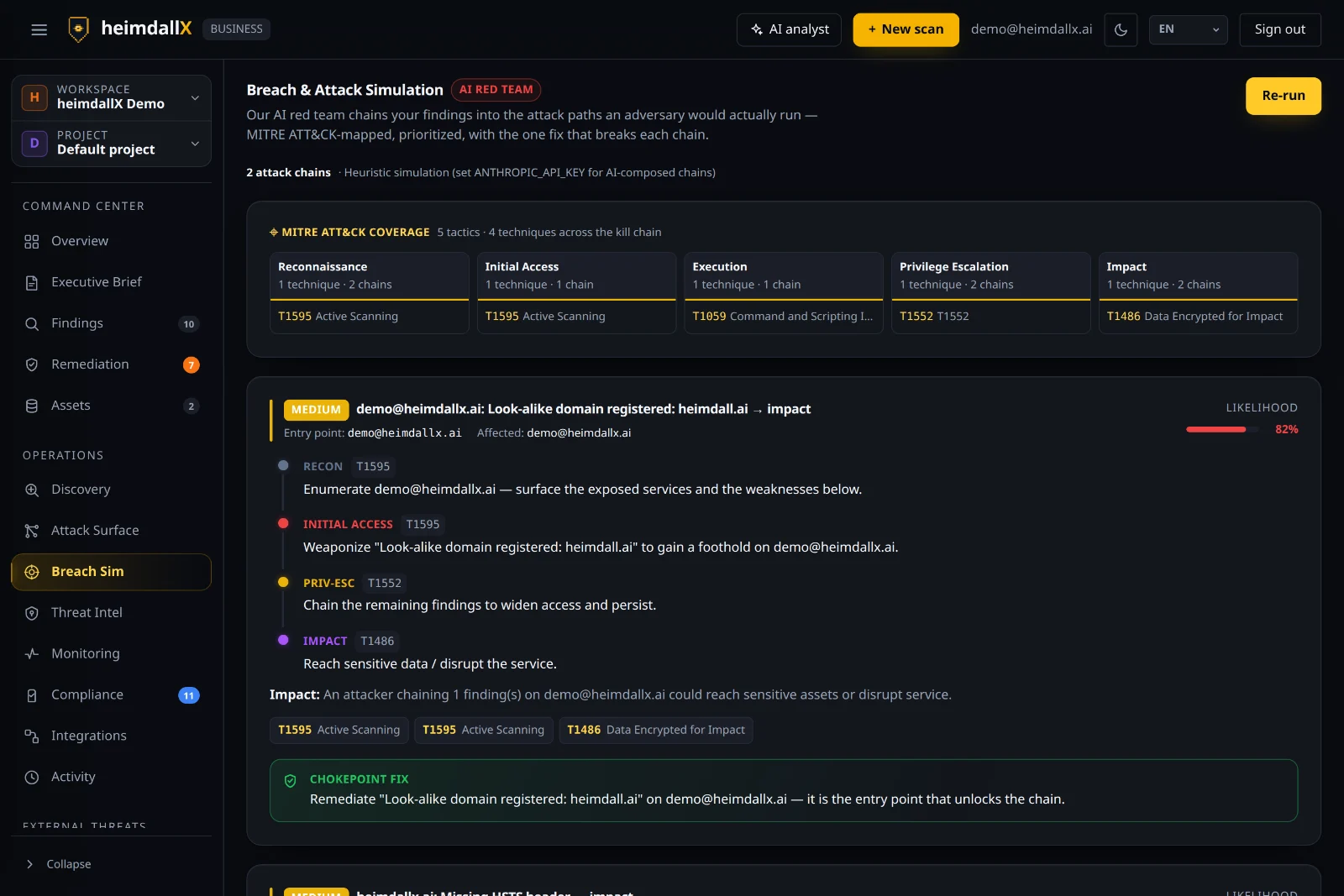Collapse the sidebar with Collapse chevron
Image resolution: width=1344 pixels, height=896 pixels.
(x=30, y=864)
